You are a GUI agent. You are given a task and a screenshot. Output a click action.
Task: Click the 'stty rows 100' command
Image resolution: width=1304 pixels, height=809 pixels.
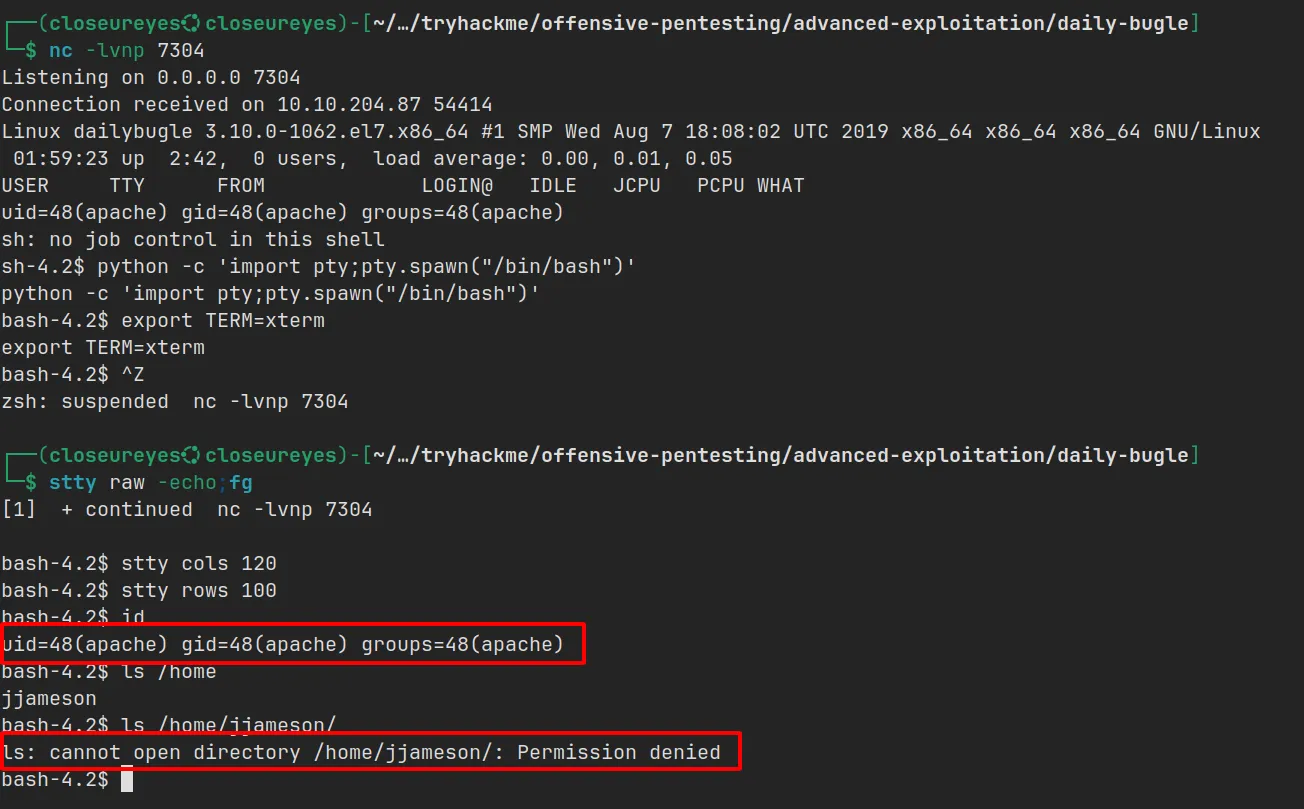[x=198, y=591]
